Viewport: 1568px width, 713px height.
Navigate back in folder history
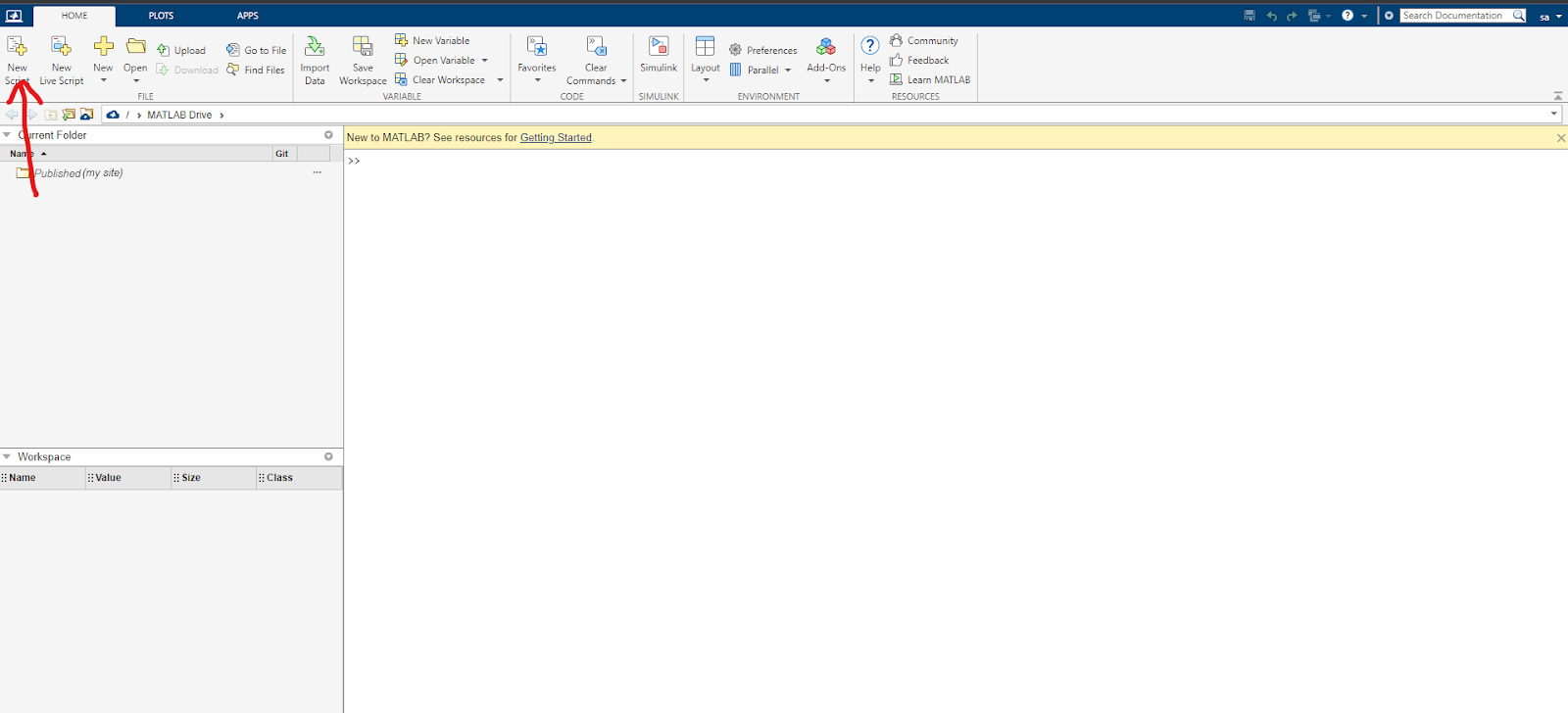[x=12, y=115]
